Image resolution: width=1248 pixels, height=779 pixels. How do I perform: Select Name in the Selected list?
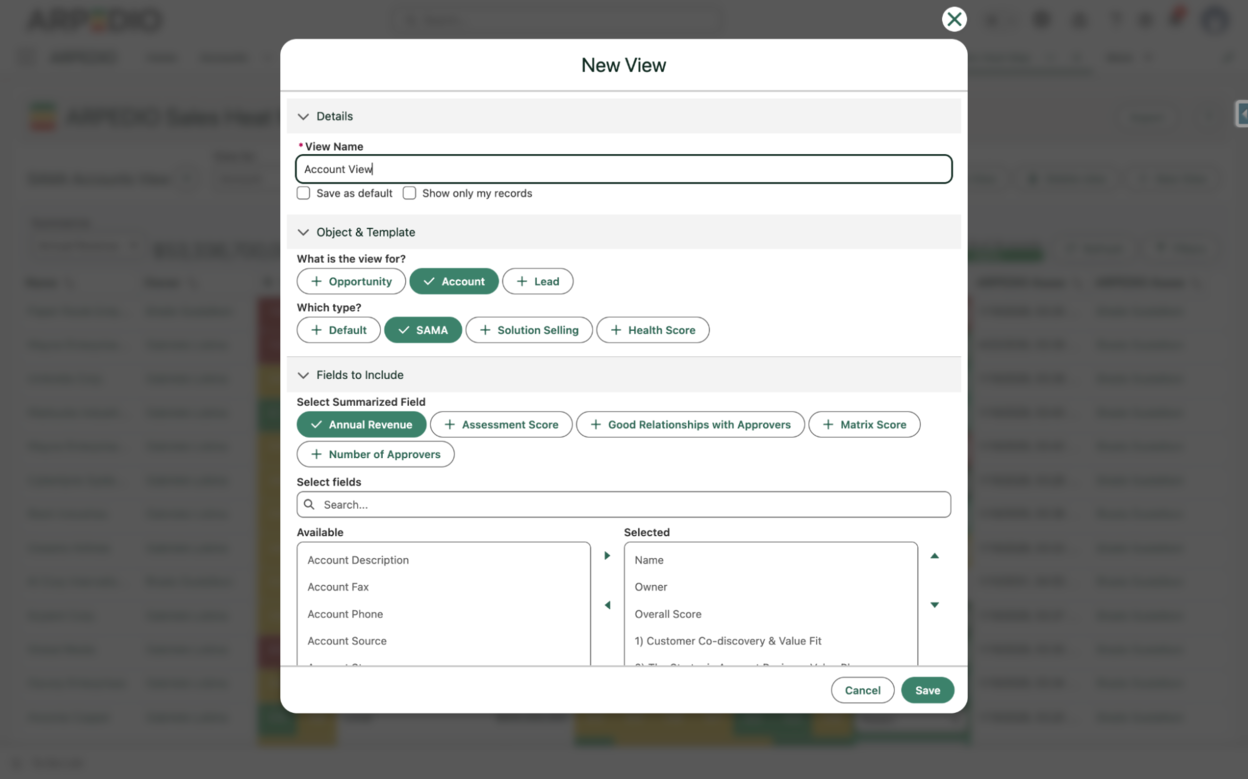click(x=771, y=560)
